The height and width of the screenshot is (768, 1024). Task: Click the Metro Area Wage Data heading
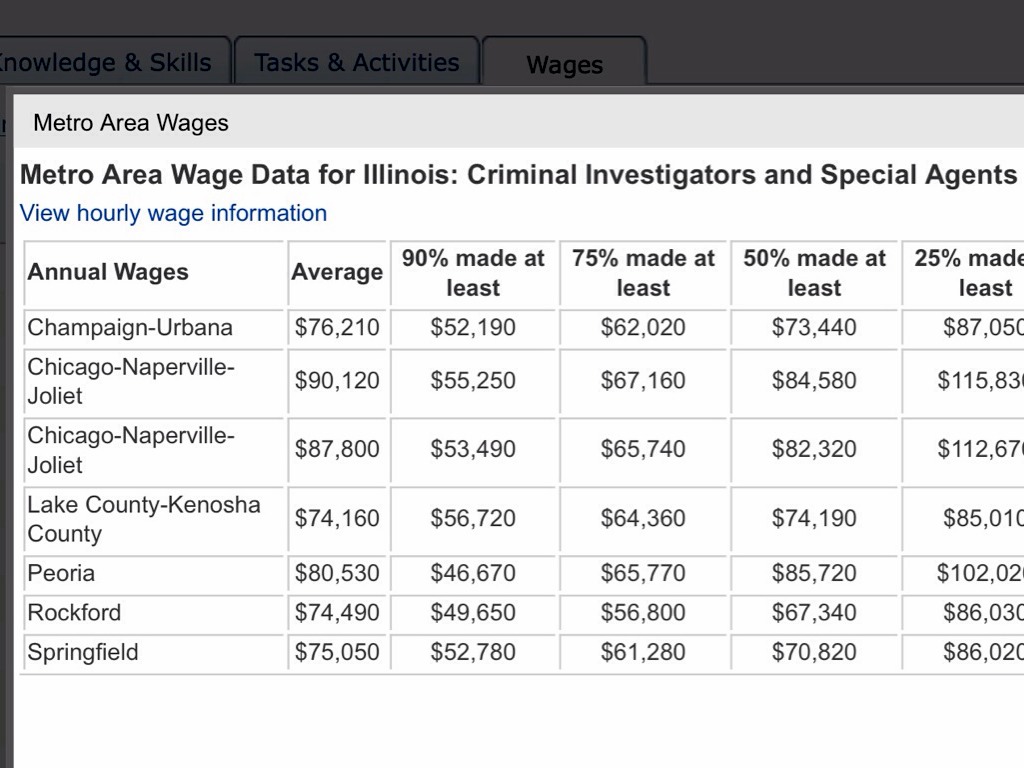518,175
